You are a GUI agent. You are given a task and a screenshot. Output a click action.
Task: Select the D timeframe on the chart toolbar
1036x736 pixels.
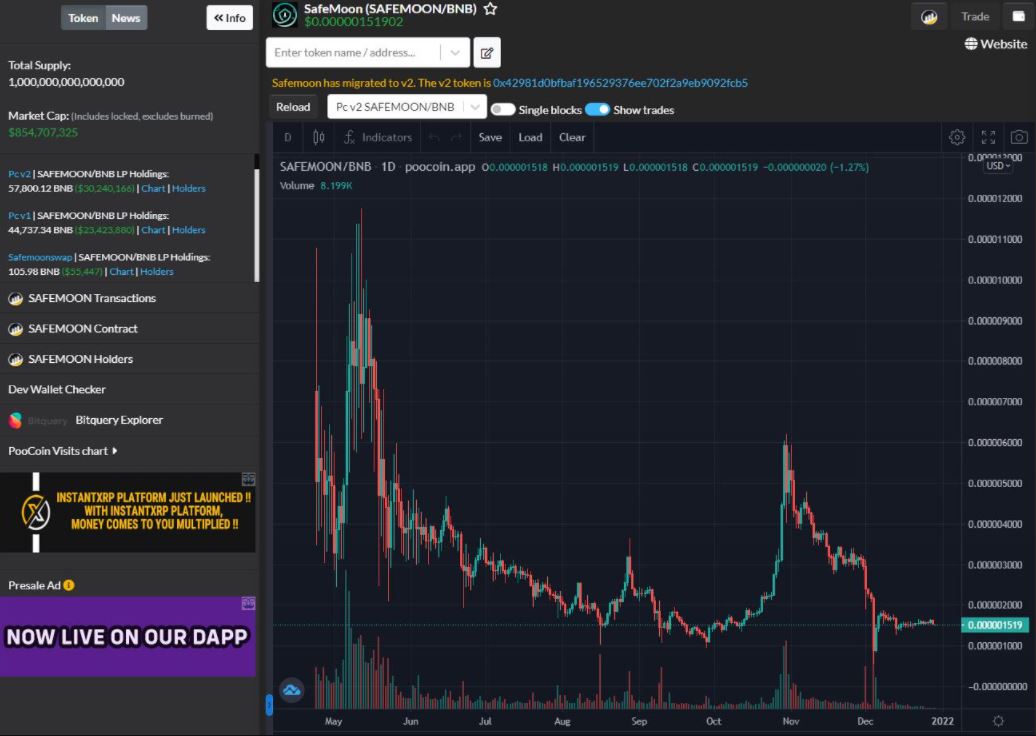coord(287,137)
